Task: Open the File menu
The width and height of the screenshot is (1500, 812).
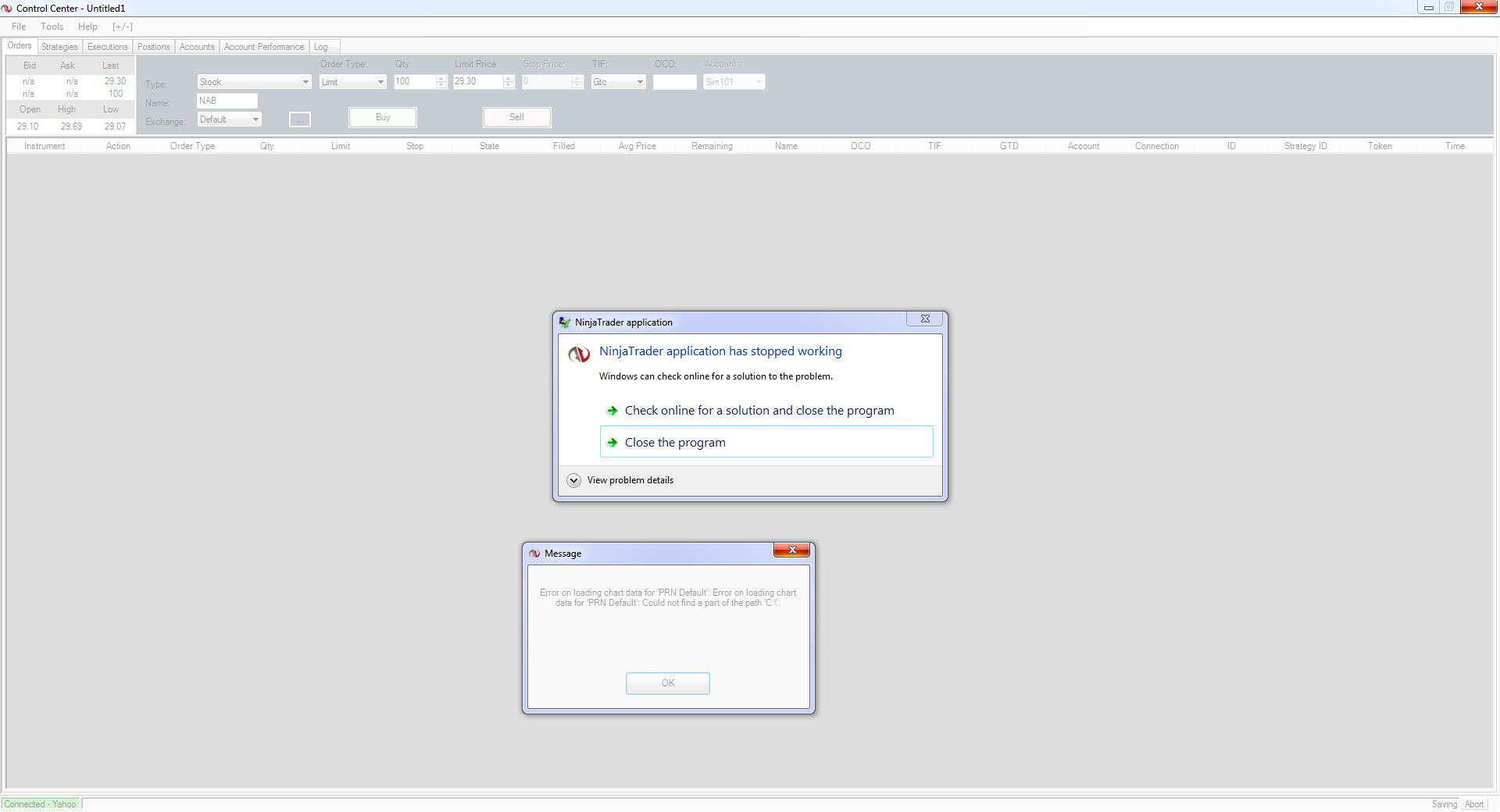Action: pyautogui.click(x=19, y=27)
